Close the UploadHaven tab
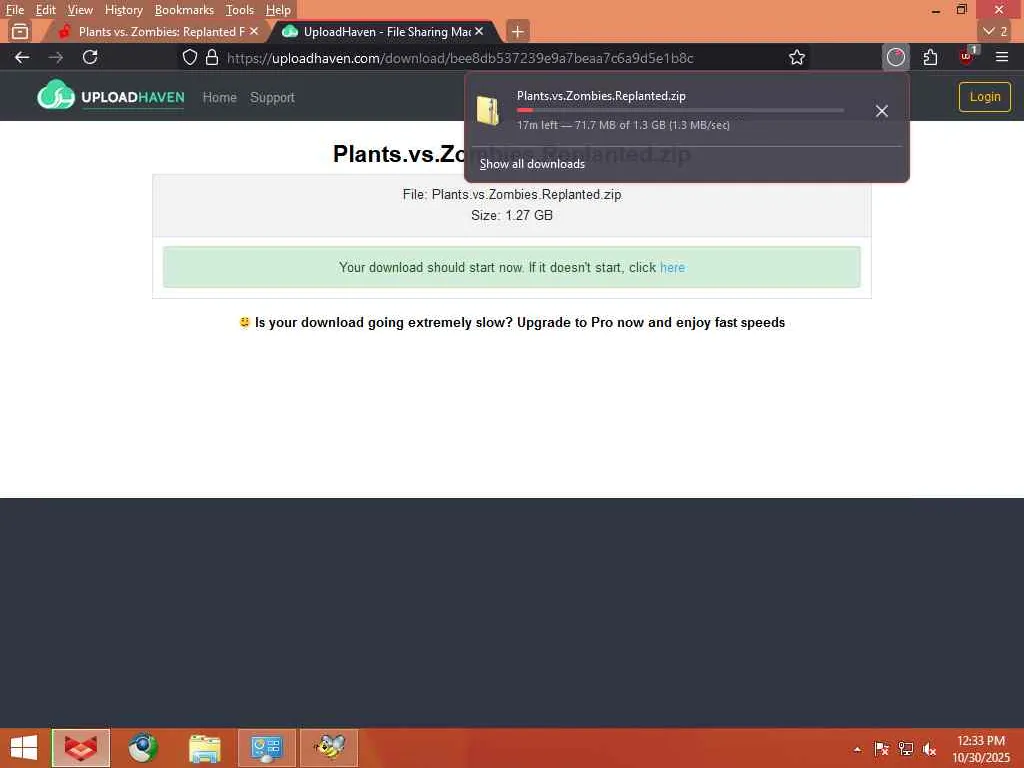The width and height of the screenshot is (1024, 768). pos(479,31)
